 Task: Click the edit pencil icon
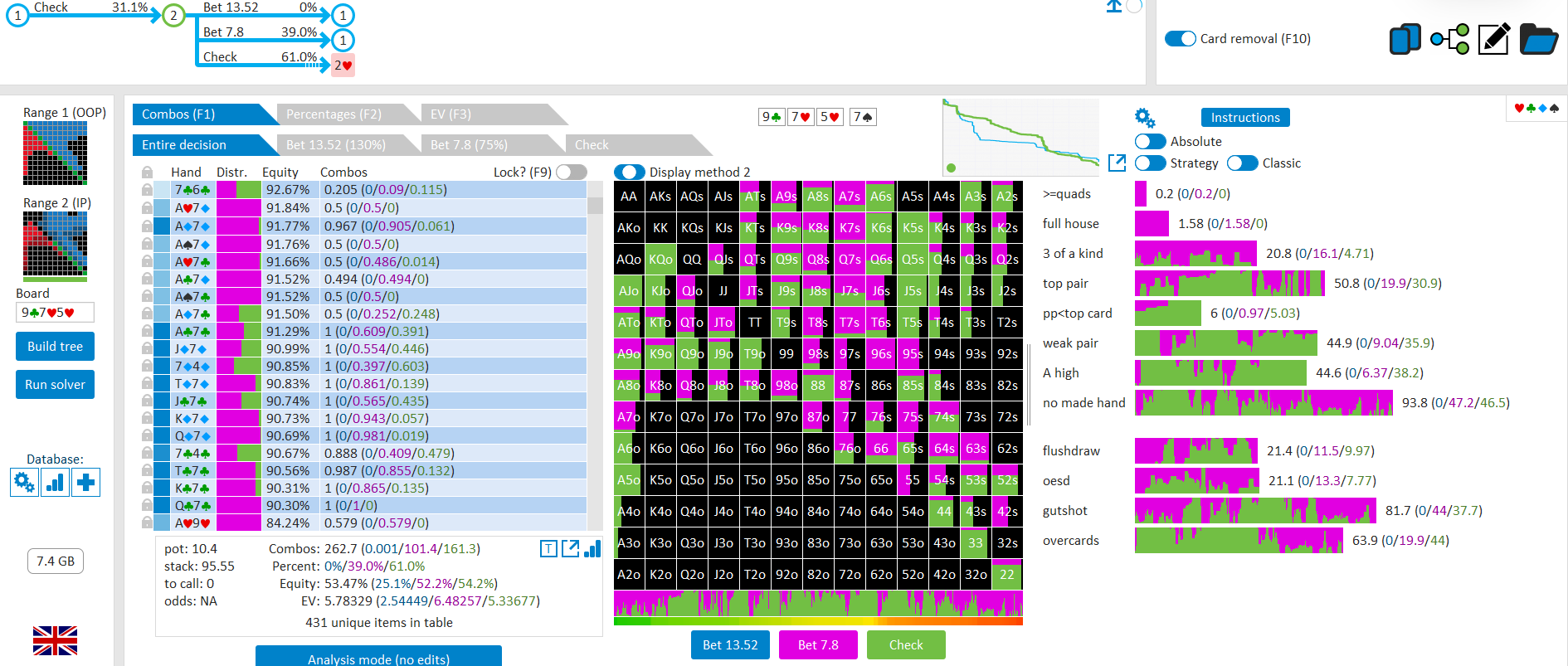1493,39
